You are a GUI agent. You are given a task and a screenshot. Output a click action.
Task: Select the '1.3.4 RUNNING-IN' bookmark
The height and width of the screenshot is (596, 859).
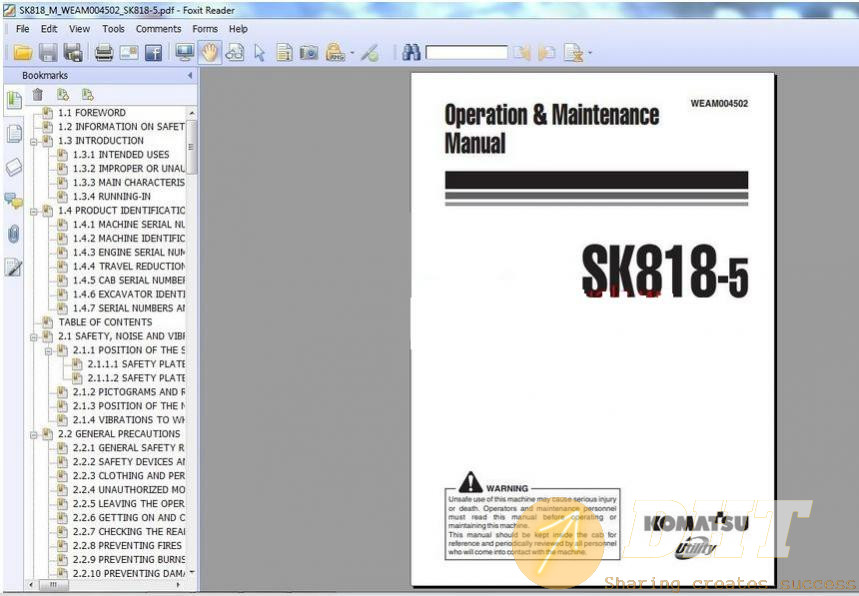click(x=112, y=197)
